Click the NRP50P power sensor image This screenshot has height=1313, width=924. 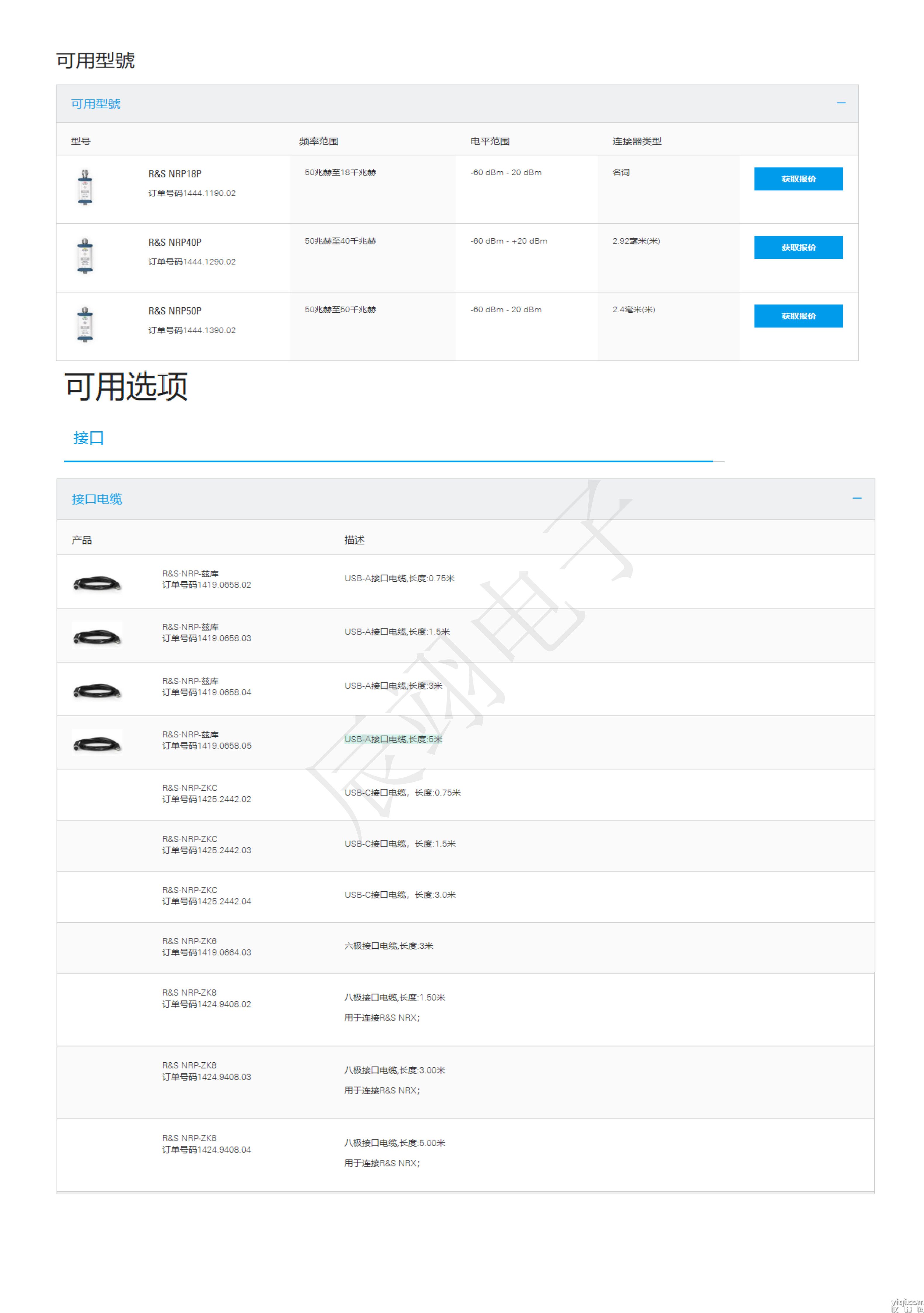[85, 324]
